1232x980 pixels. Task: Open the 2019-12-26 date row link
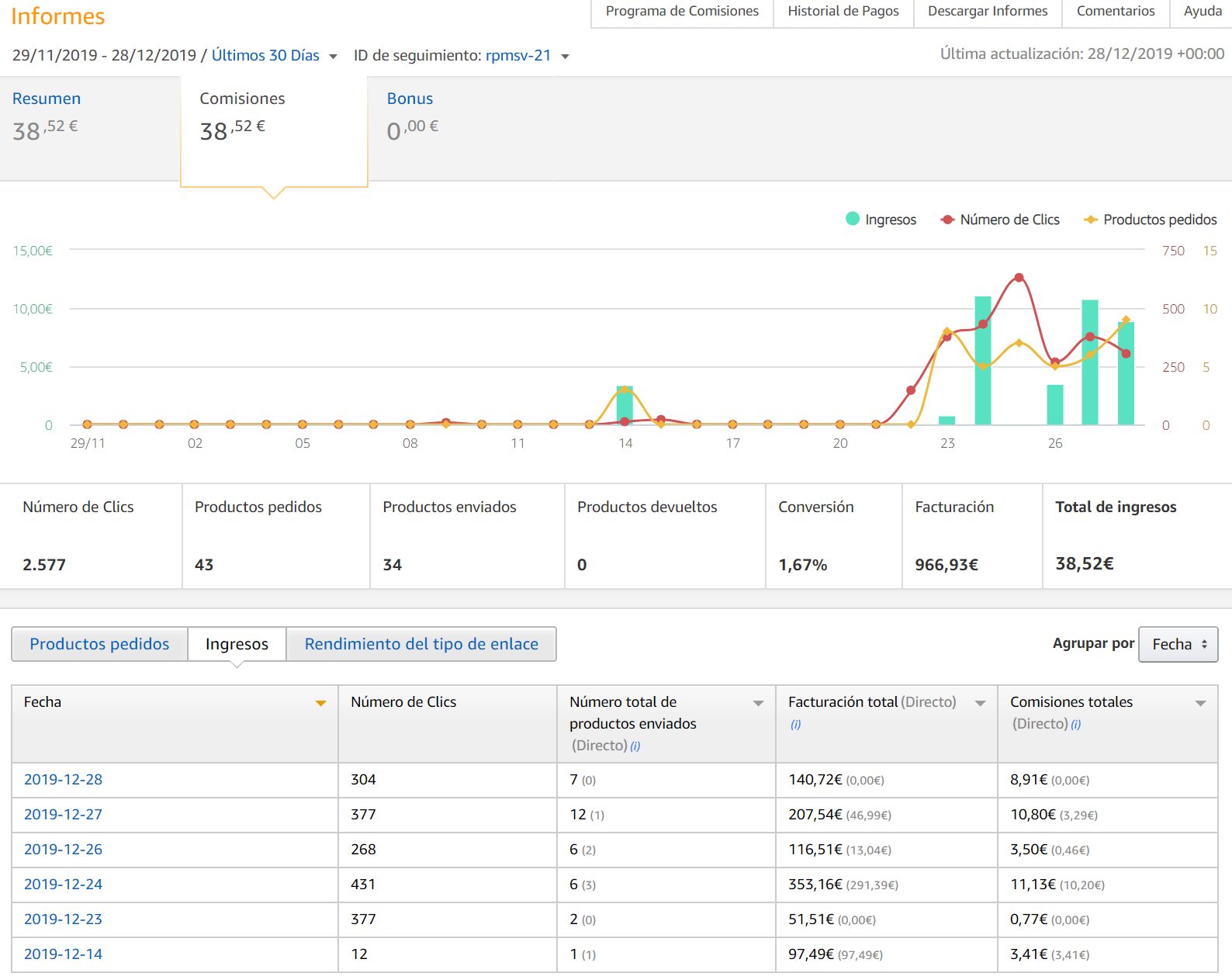(x=63, y=850)
